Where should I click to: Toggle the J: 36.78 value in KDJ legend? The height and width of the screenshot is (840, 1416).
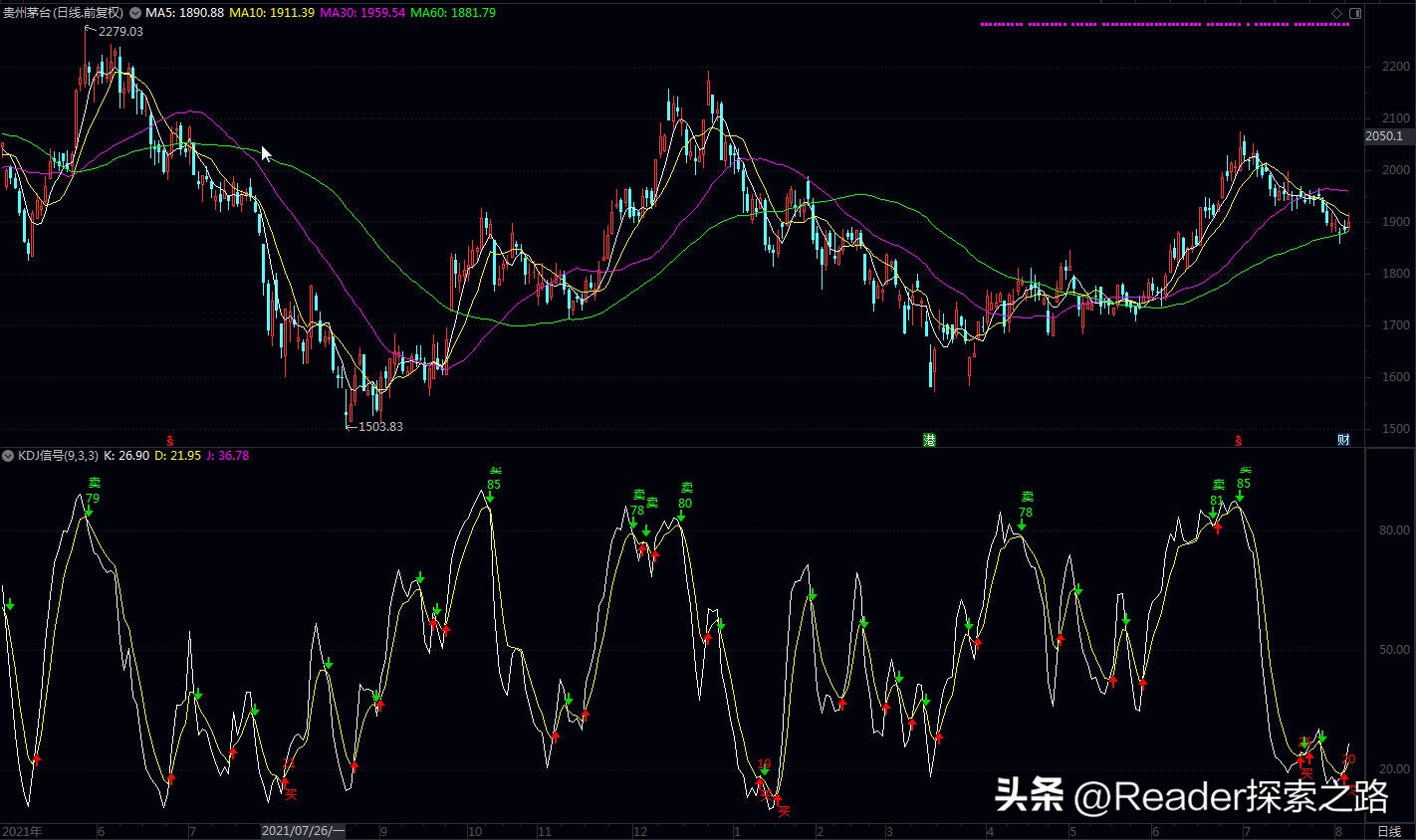227,455
